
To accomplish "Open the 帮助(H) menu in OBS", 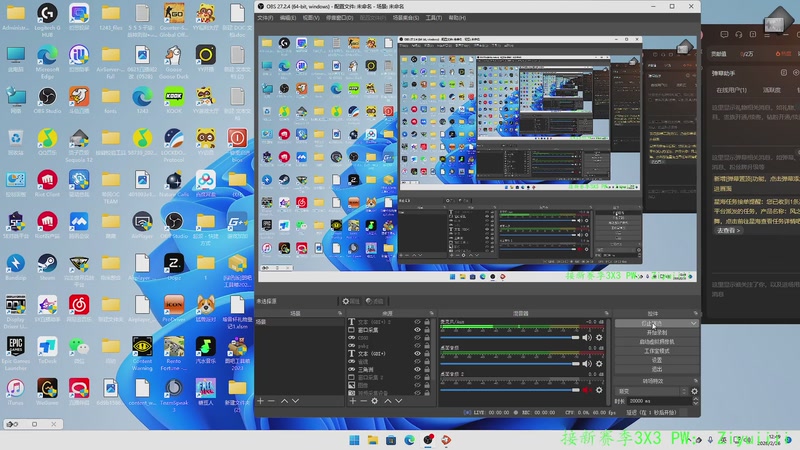I will pyautogui.click(x=457, y=18).
